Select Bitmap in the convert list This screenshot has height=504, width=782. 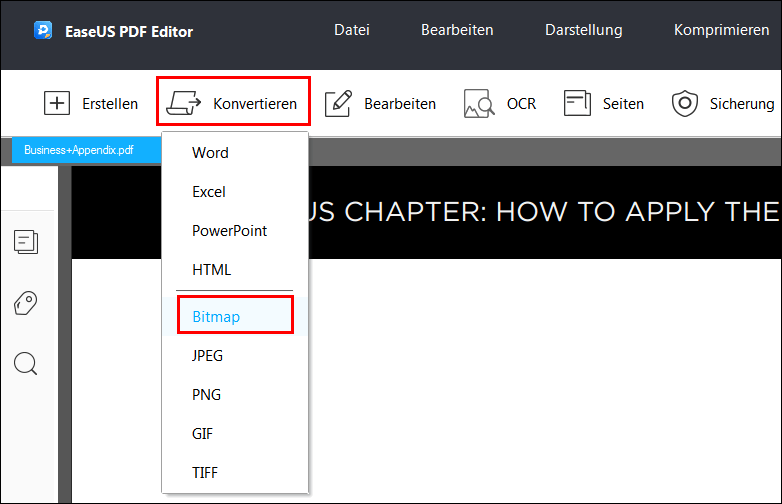coord(235,317)
